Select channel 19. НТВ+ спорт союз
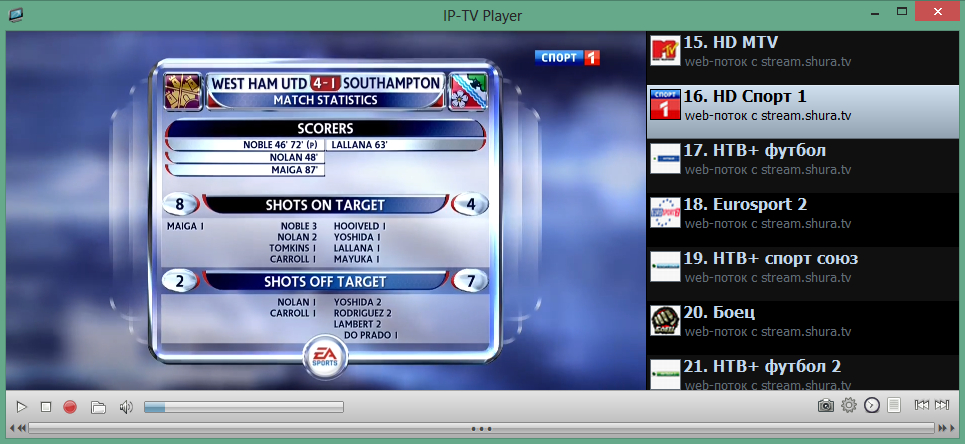The height and width of the screenshot is (444, 965). (803, 274)
